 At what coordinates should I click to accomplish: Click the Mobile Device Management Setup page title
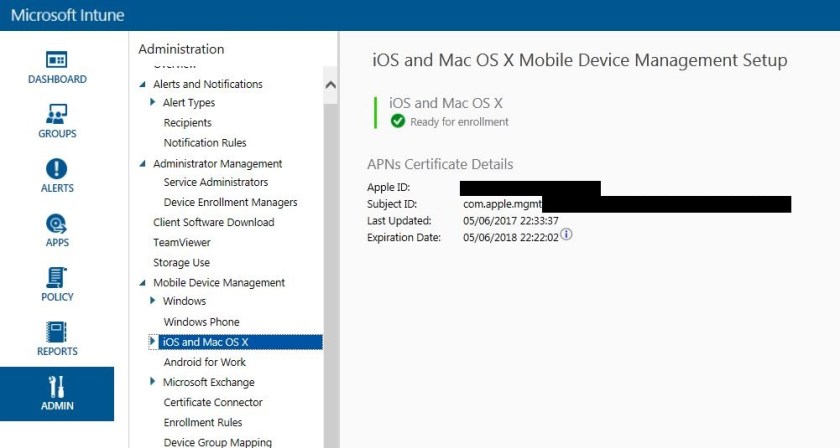pyautogui.click(x=580, y=59)
